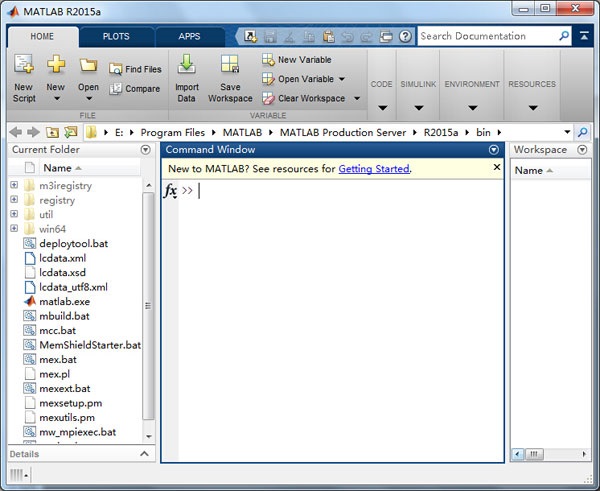Expand the registry folder
This screenshot has height=491, width=600.
tap(14, 199)
